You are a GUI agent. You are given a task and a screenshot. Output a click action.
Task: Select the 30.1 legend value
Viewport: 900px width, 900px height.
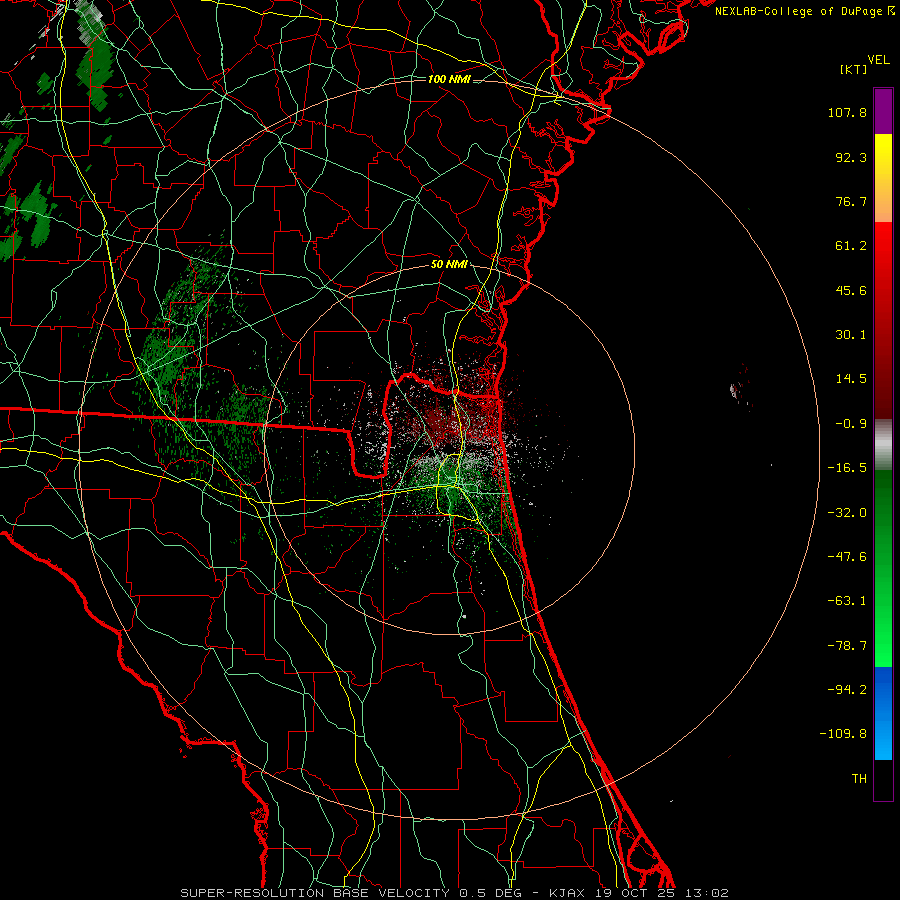(x=851, y=335)
